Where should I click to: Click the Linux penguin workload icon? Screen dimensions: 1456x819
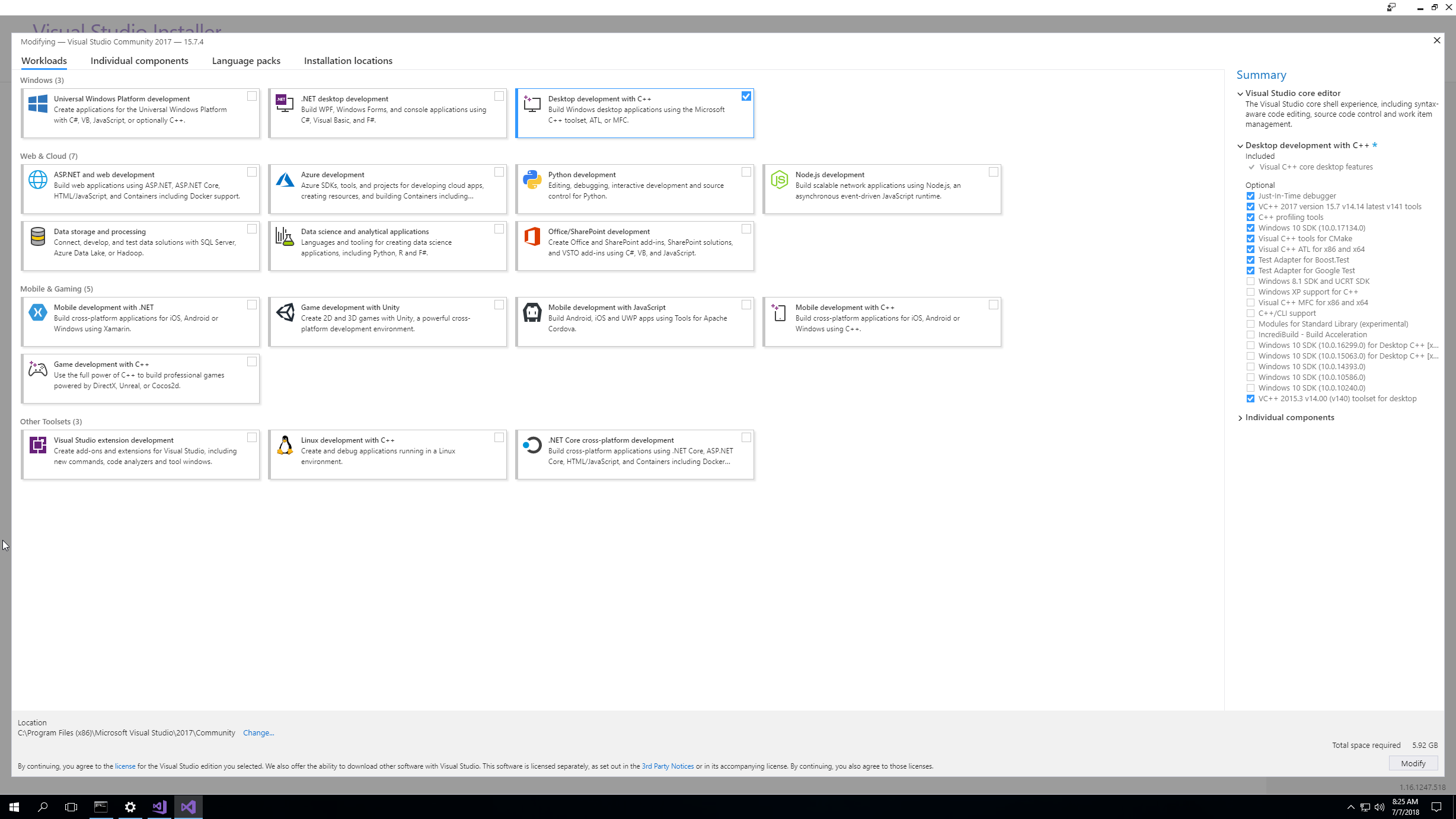tap(285, 445)
